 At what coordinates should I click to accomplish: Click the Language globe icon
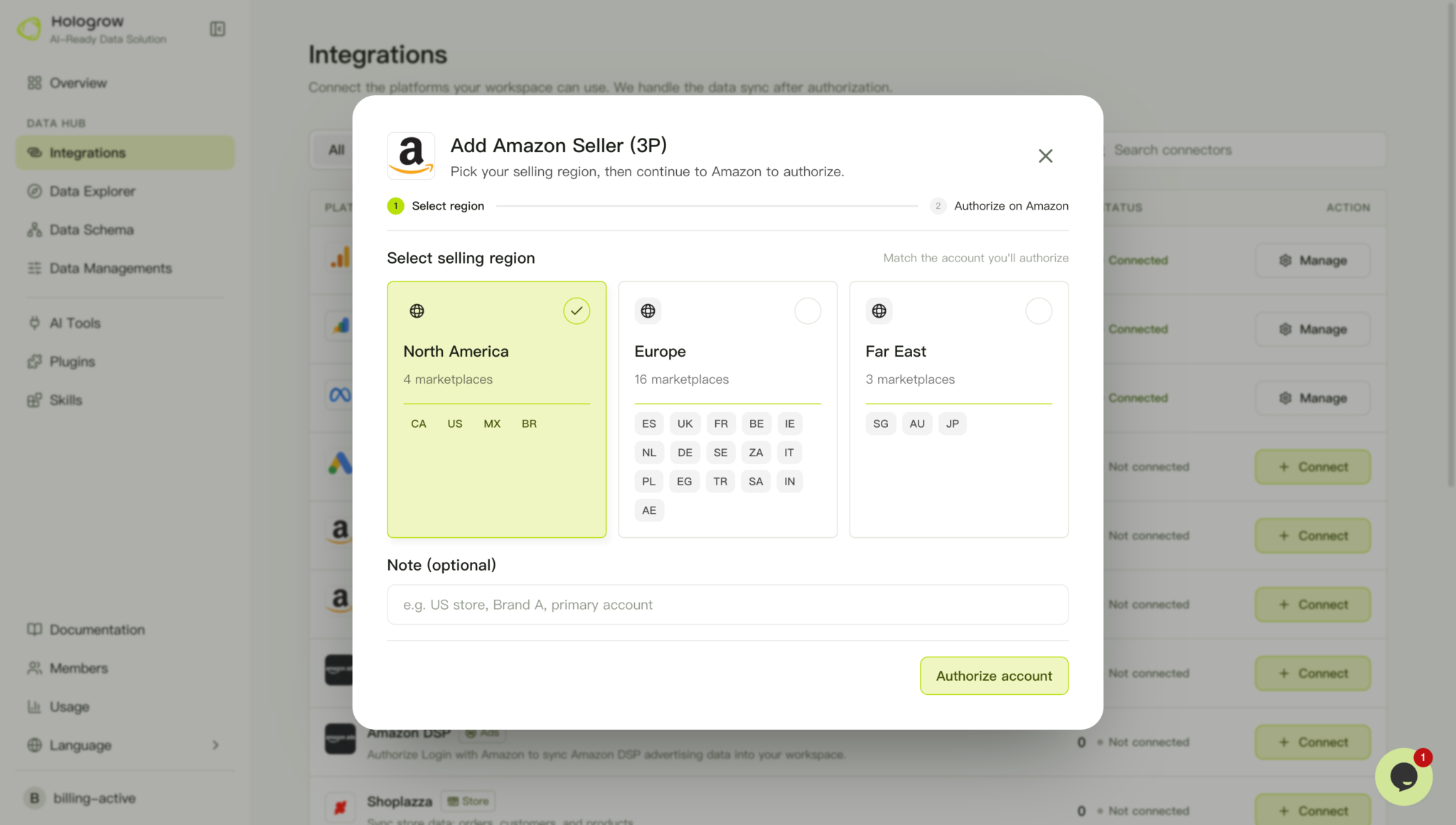pos(34,745)
